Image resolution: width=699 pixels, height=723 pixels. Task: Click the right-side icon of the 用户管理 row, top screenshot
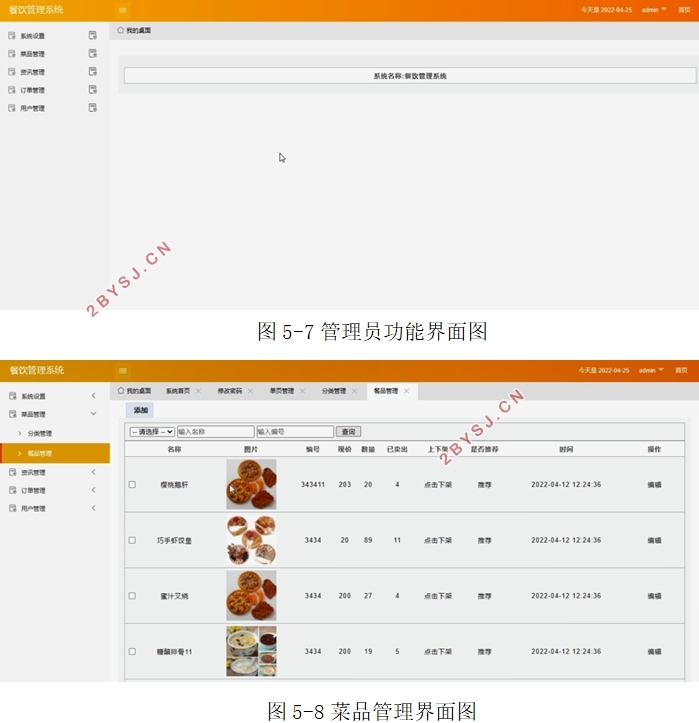[93, 108]
